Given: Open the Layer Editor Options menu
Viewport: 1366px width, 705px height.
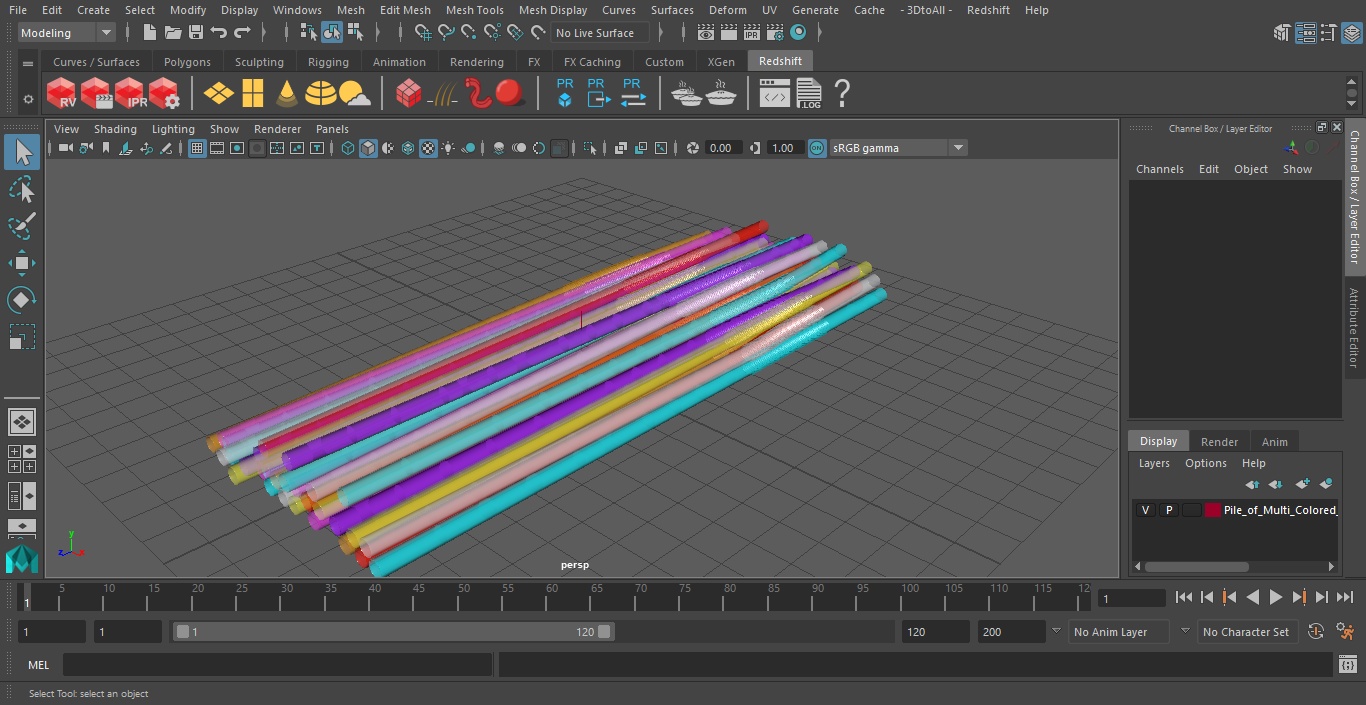Looking at the screenshot, I should click(1205, 463).
